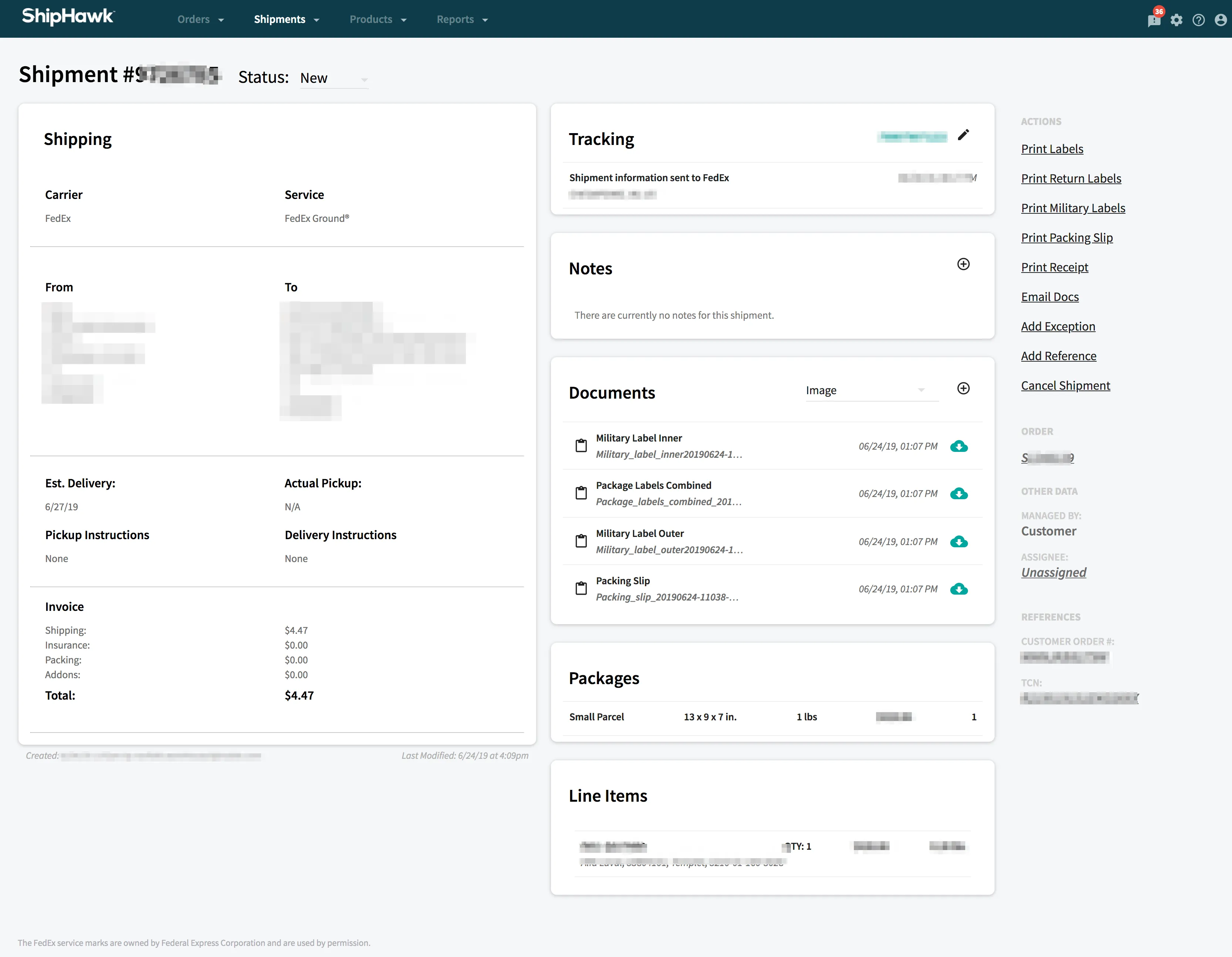The height and width of the screenshot is (957, 1232).
Task: Click the add document plus icon
Action: pyautogui.click(x=963, y=388)
